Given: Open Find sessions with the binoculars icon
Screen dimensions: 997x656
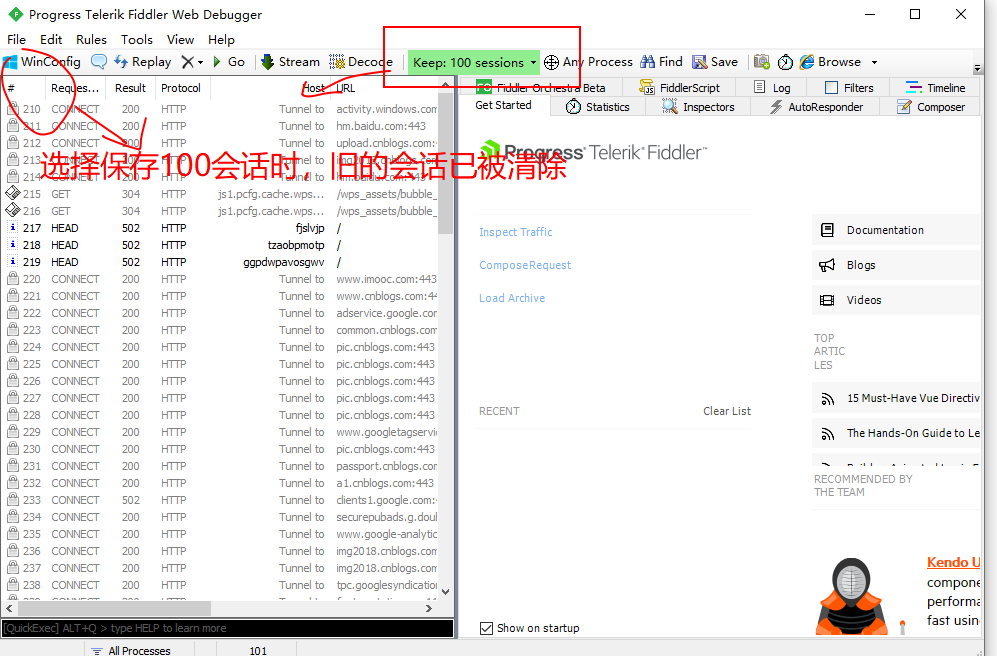Looking at the screenshot, I should [x=661, y=62].
